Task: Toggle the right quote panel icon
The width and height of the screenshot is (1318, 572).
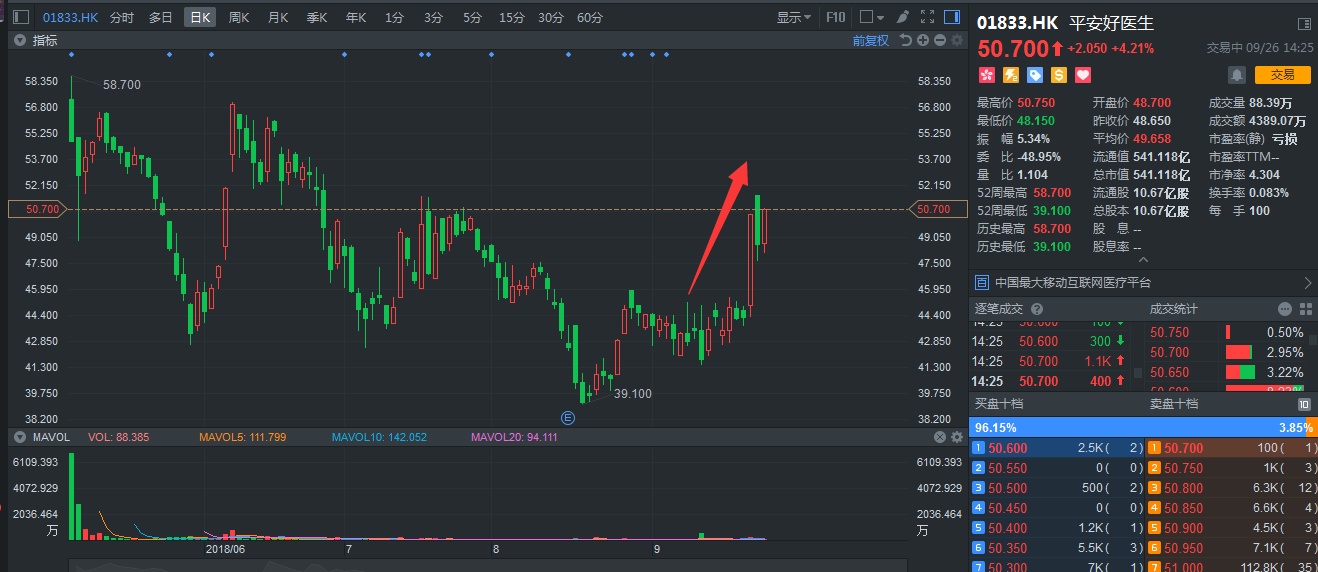Action: point(951,17)
